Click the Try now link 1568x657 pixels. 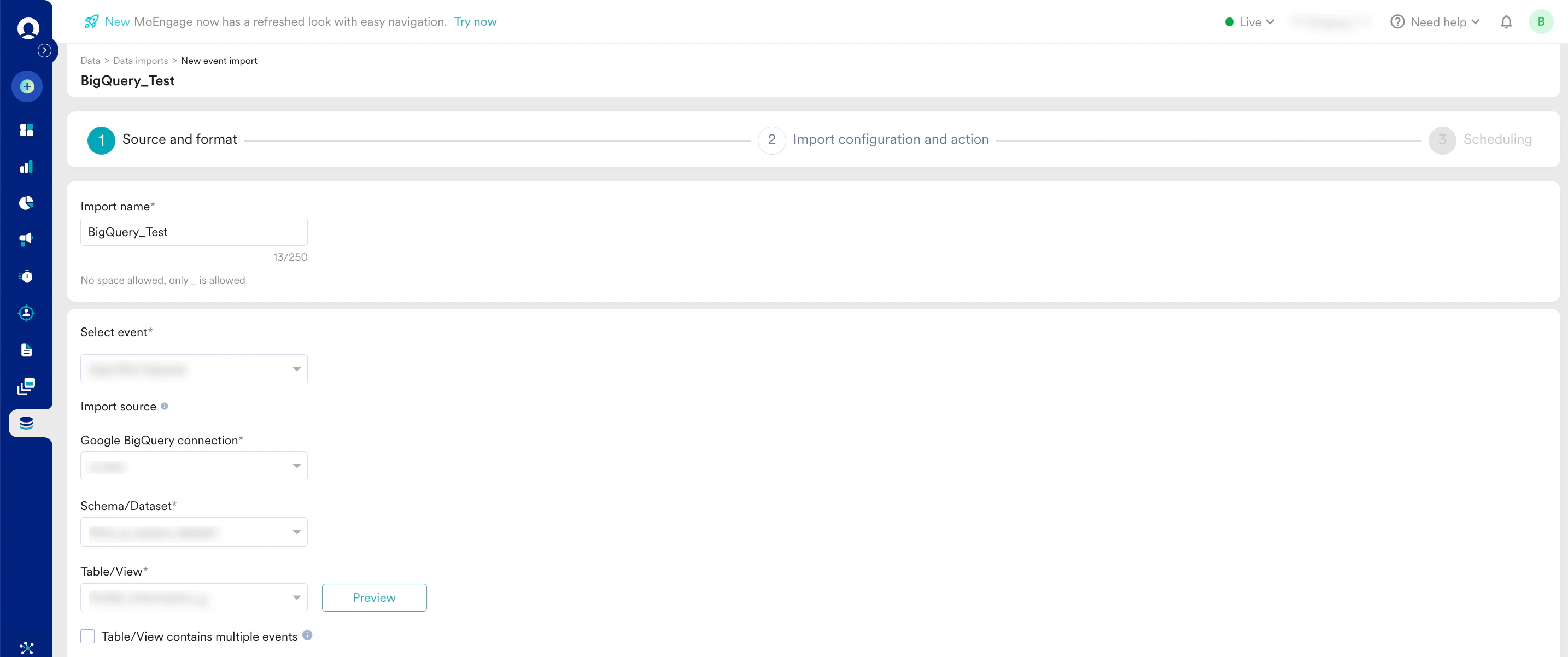[x=475, y=22]
